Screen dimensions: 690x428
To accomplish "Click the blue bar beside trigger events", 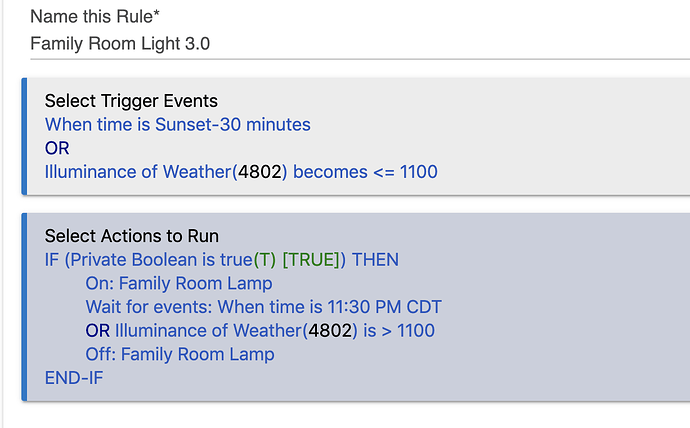I will point(24,136).
